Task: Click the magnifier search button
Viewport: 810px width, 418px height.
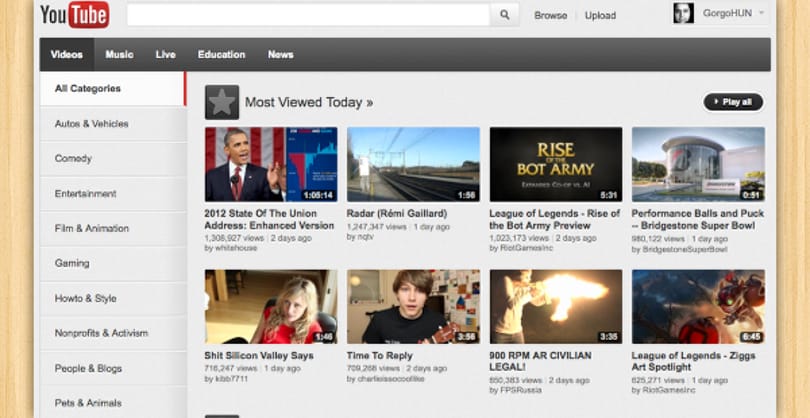Action: pyautogui.click(x=504, y=15)
